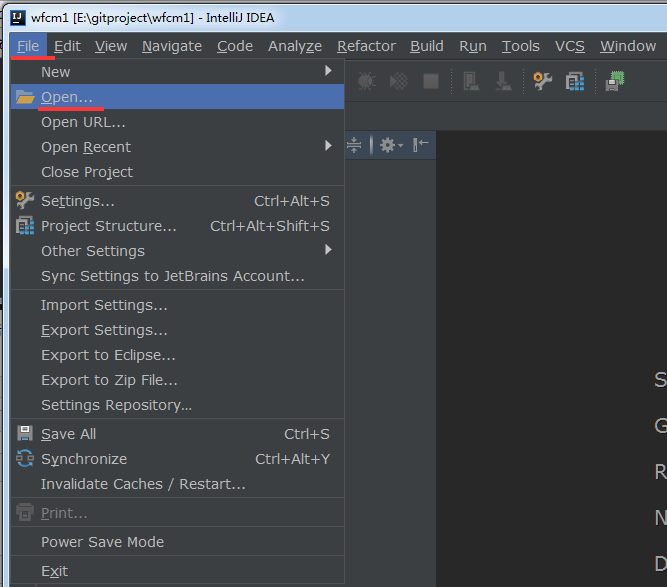Screen dimensions: 667x587
Task: Click the icon beside Project Structure...
Action: click(25, 225)
